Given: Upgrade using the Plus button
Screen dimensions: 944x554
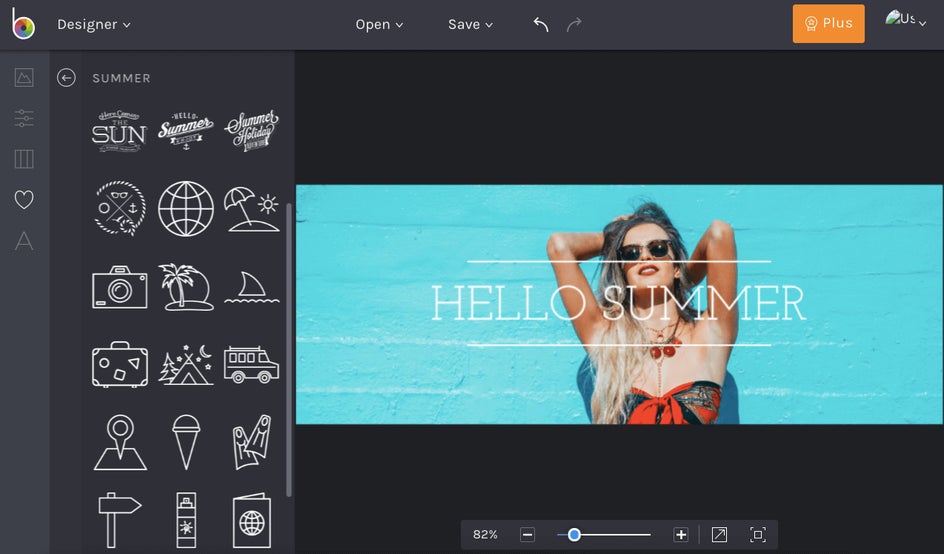Looking at the screenshot, I should point(828,23).
